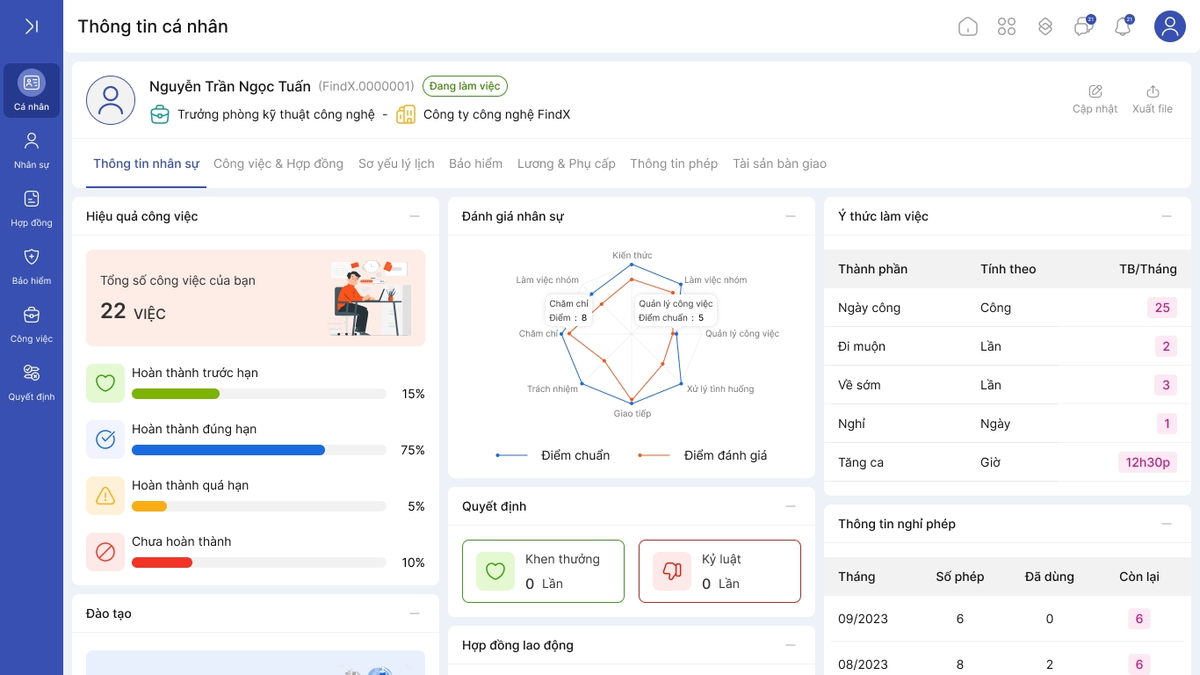Viewport: 1200px width, 675px height.
Task: Click the check icon for Hoàn thành đúng hạn
Action: [105, 439]
